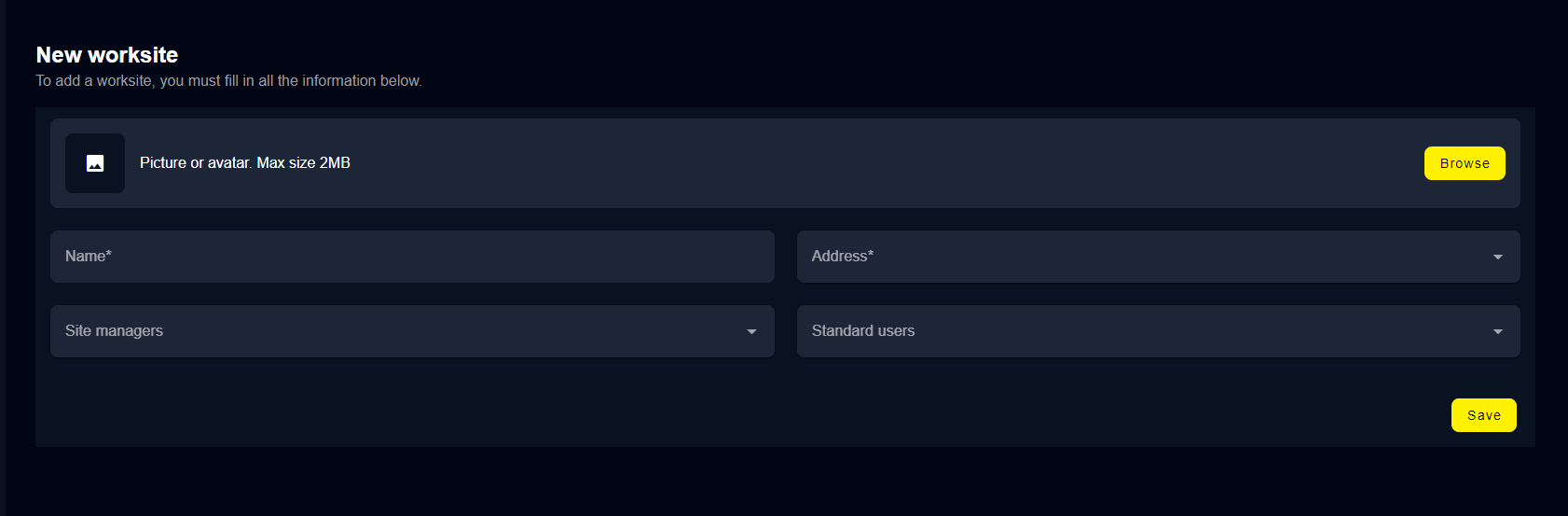Save the new worksite form
The height and width of the screenshot is (516, 1568).
click(x=1483, y=415)
